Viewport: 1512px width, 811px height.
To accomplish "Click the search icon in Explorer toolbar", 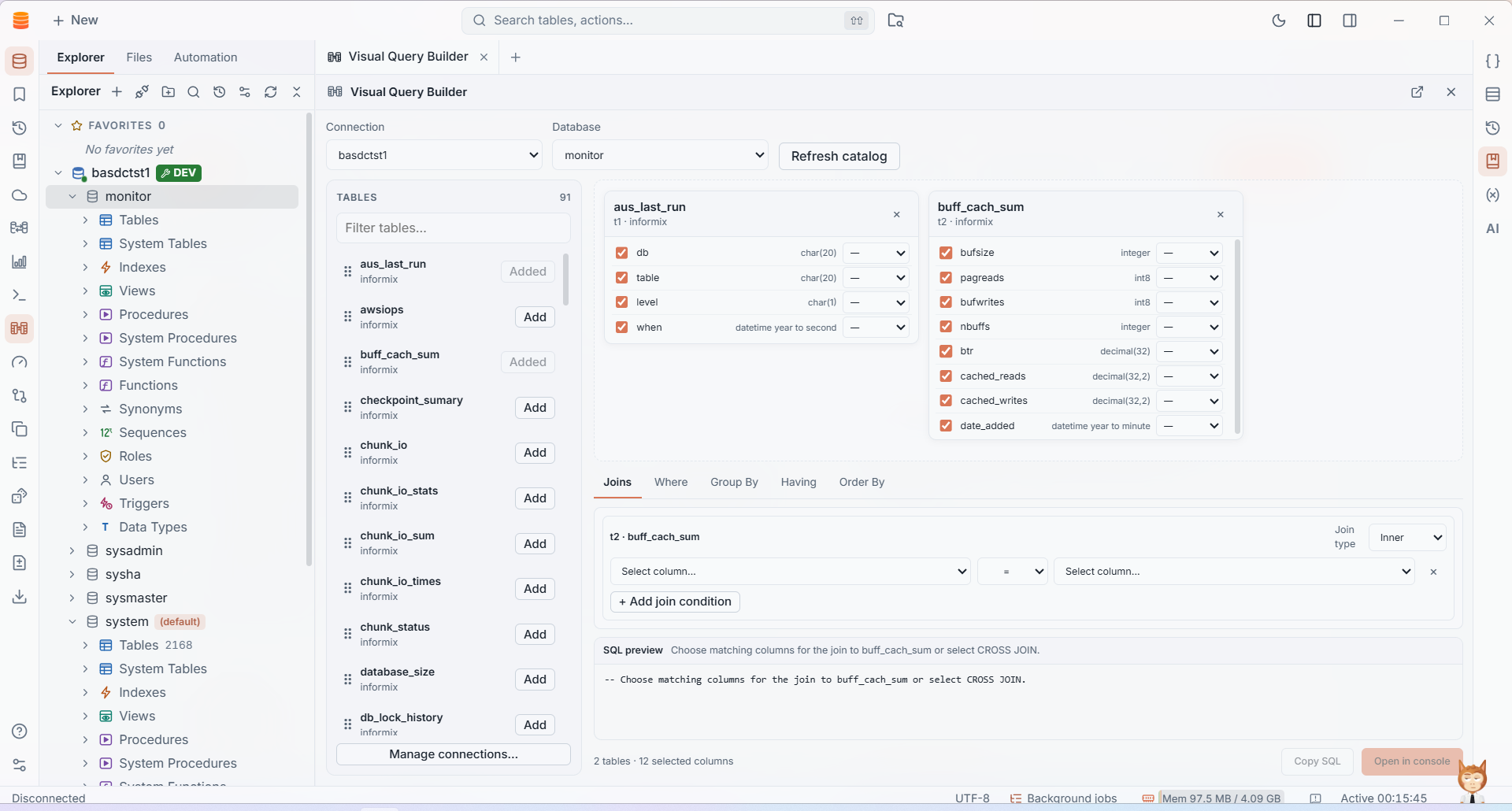I will pyautogui.click(x=194, y=92).
